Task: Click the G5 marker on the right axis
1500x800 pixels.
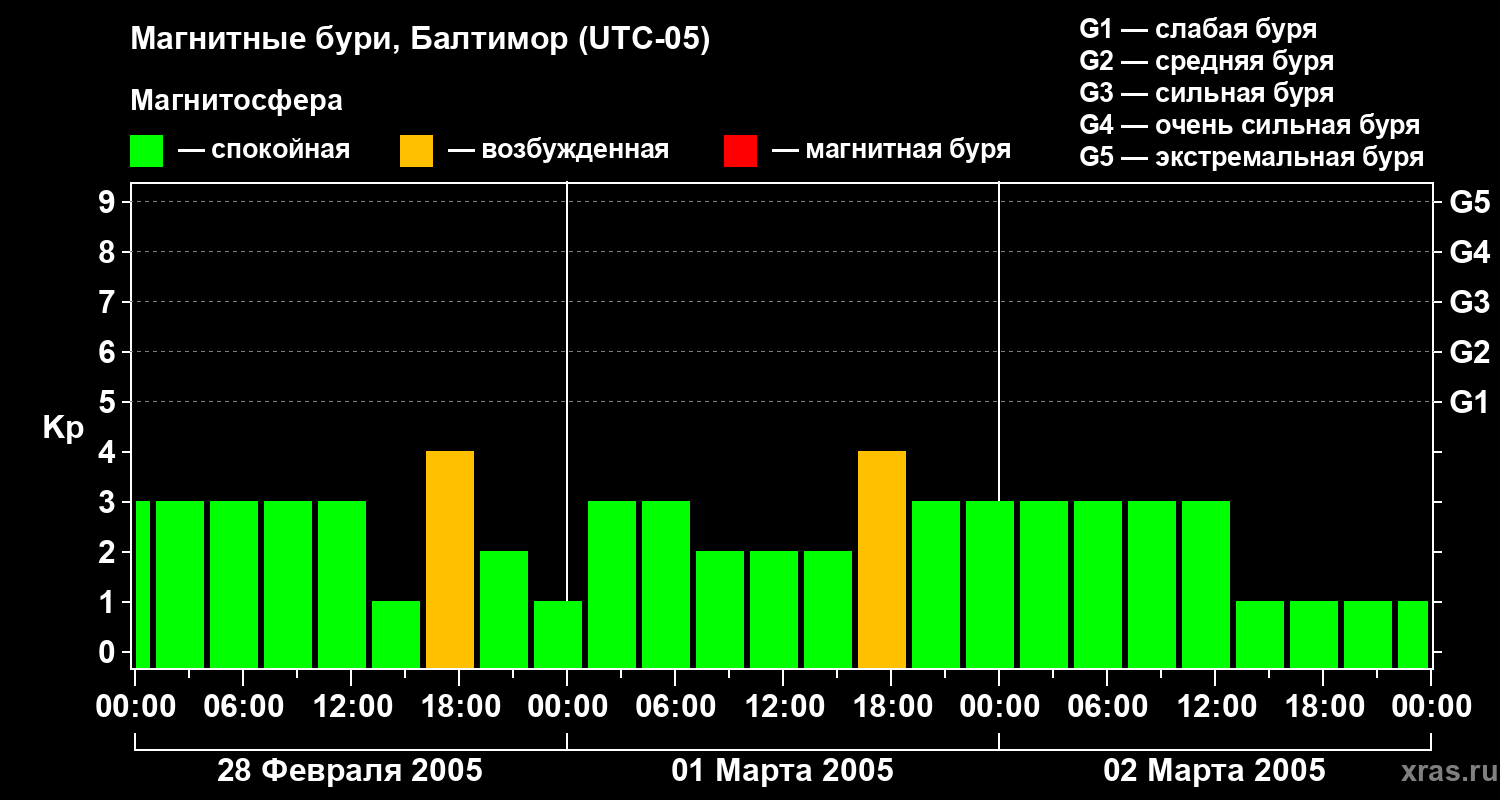Action: click(1469, 202)
